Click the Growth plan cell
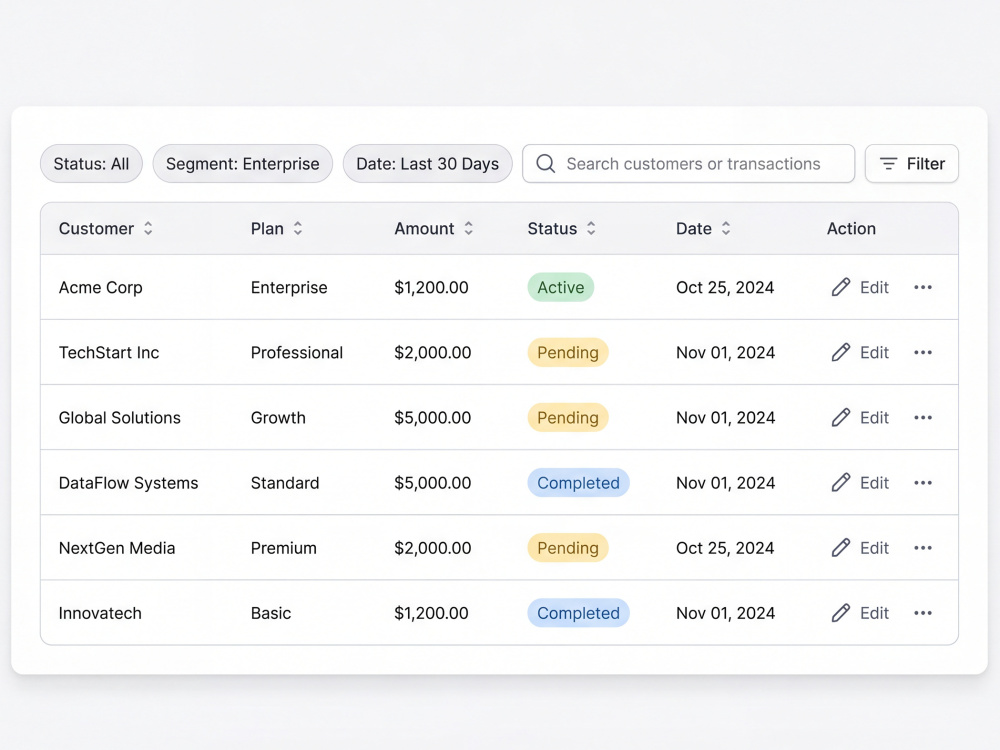 tap(278, 418)
